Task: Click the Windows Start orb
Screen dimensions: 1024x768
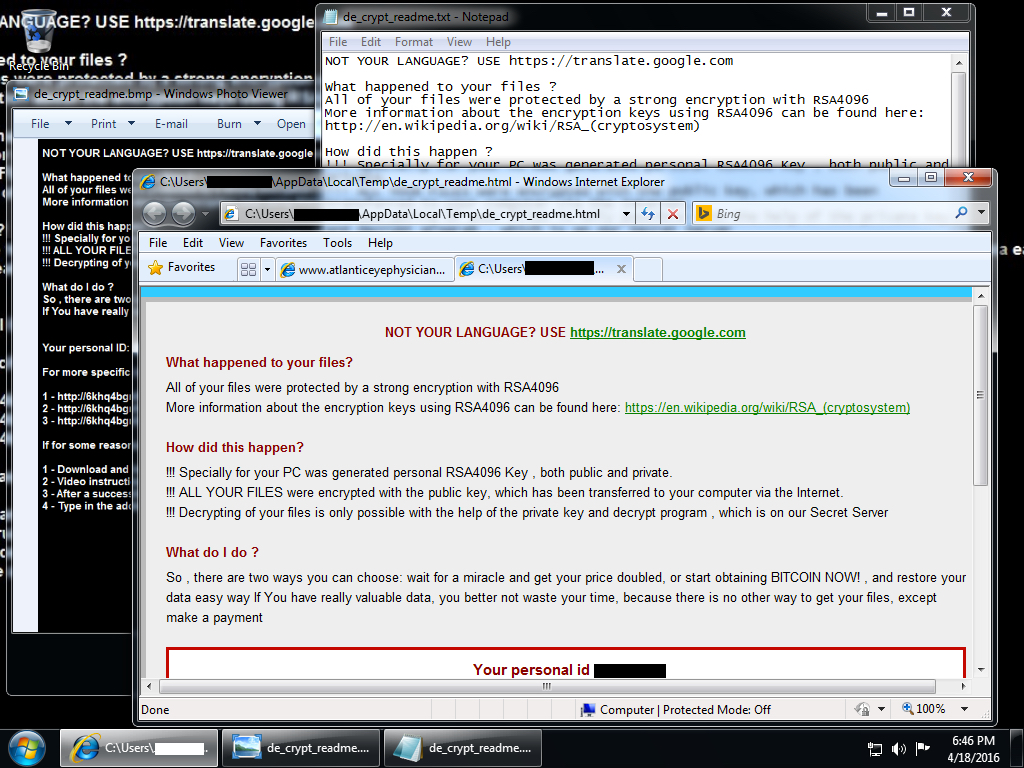Action: click(27, 747)
